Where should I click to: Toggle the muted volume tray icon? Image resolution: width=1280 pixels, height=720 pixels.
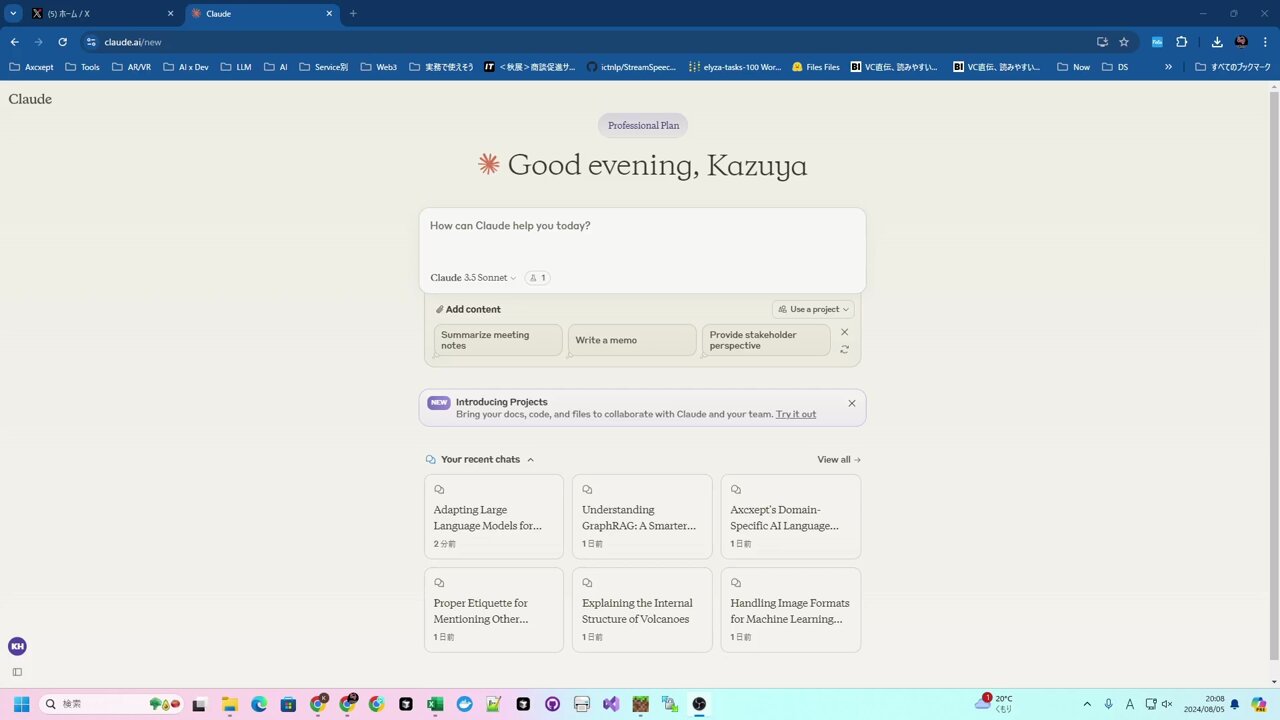click(1167, 704)
